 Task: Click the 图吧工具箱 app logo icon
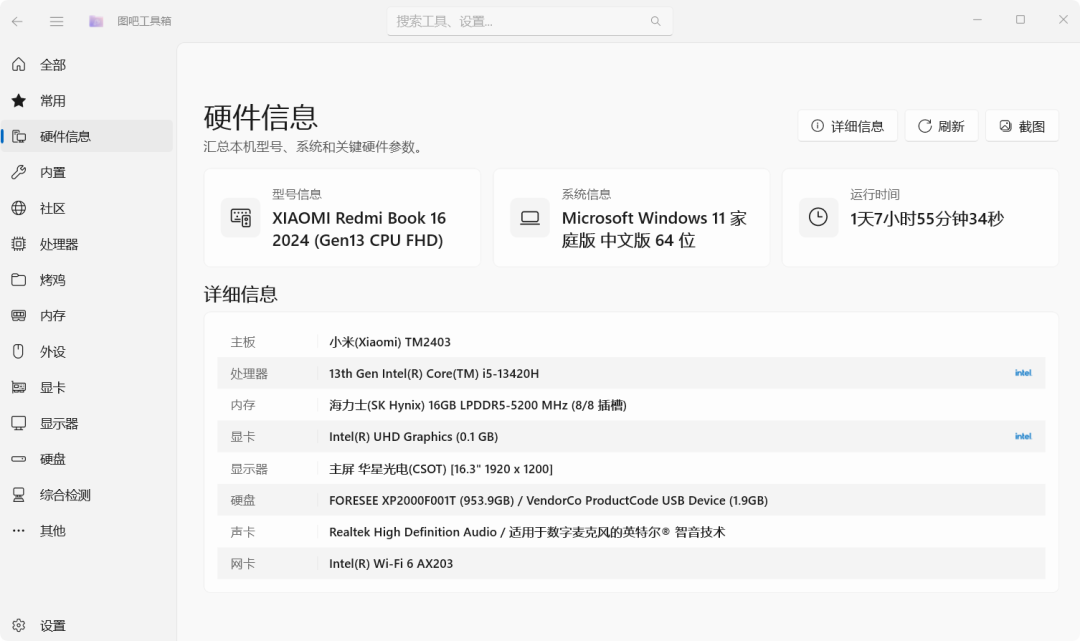96,21
